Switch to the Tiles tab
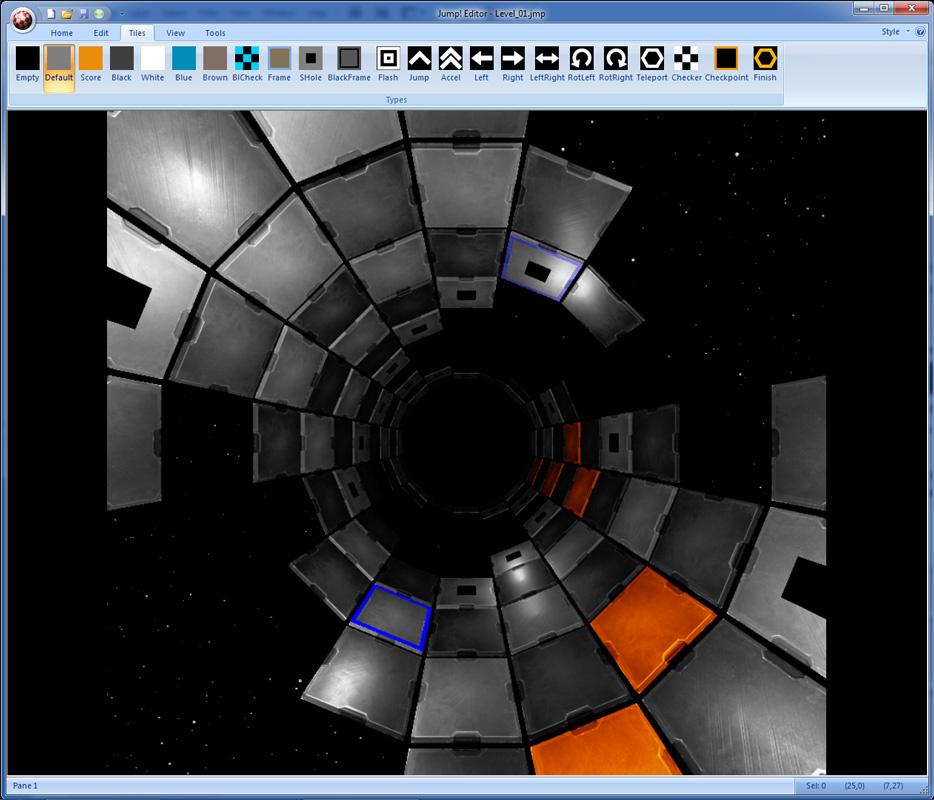 (x=137, y=33)
